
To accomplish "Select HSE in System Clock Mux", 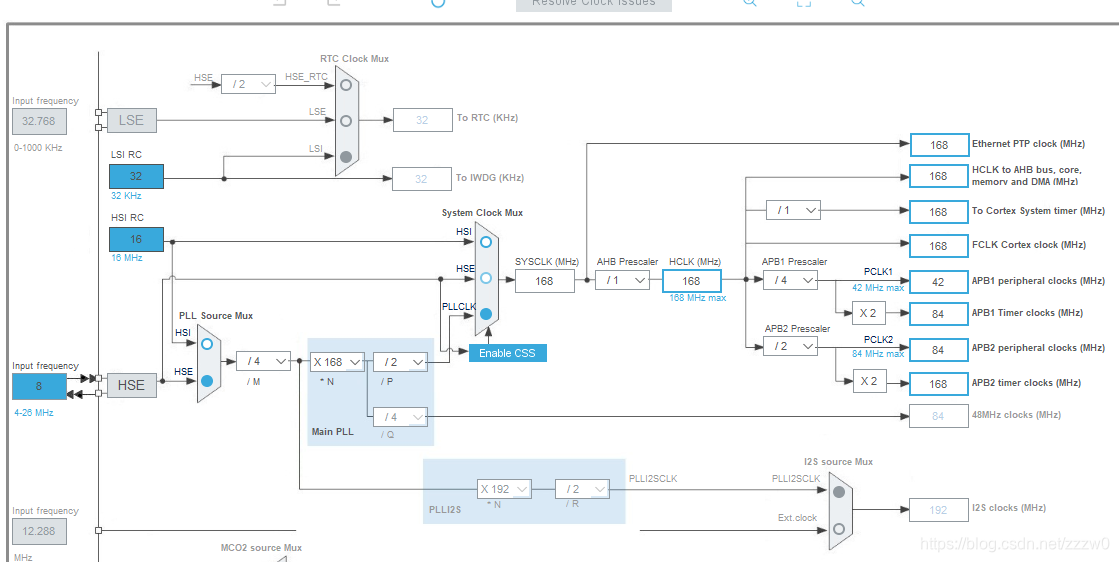I will click(x=486, y=277).
